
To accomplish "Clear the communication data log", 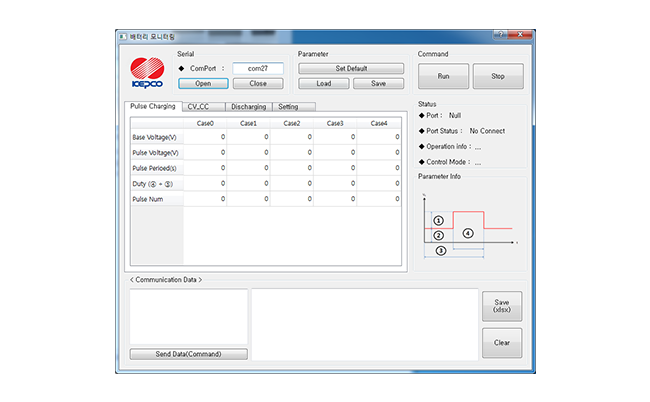I will pyautogui.click(x=501, y=343).
